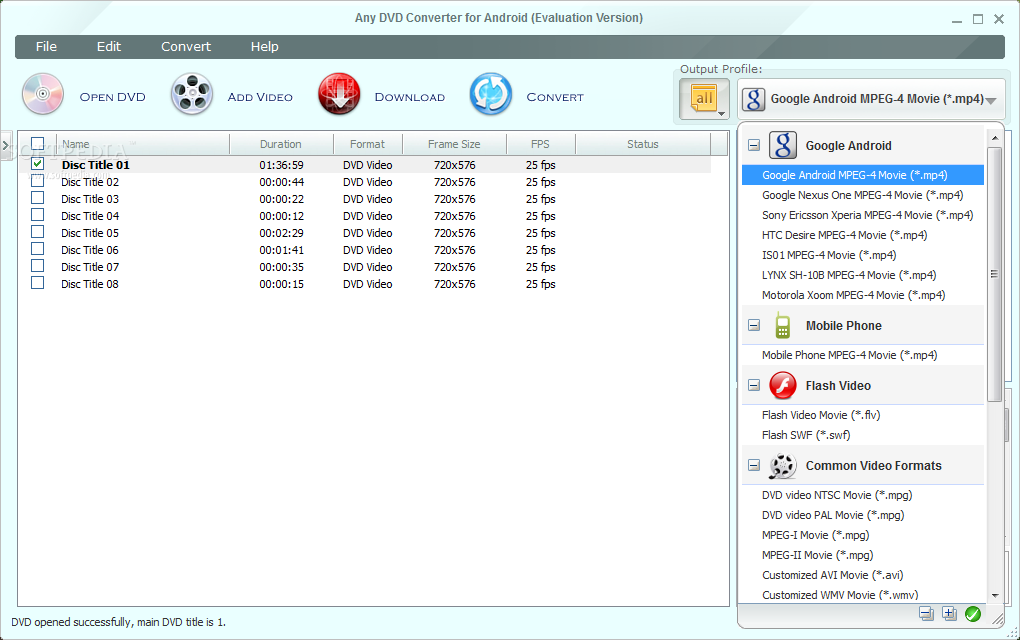Viewport: 1020px width, 640px height.
Task: Check the Disc Title 08 checkbox
Action: 38,283
